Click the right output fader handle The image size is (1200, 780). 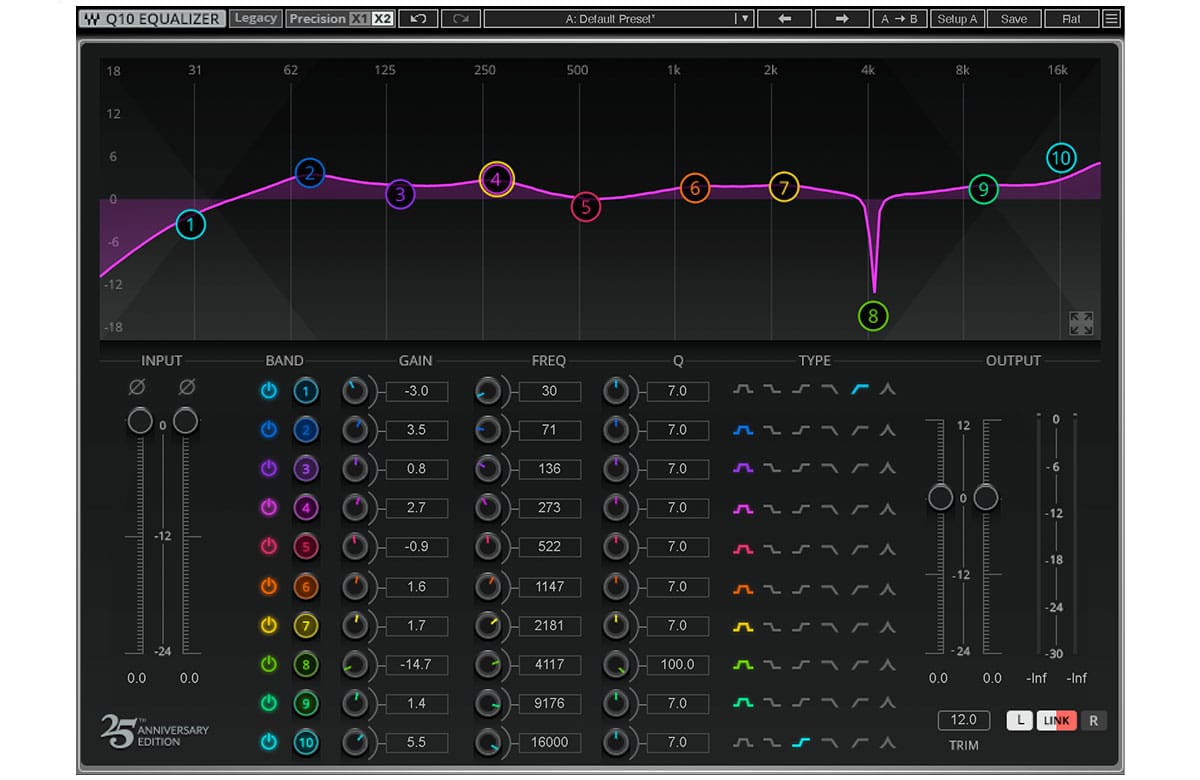click(986, 497)
